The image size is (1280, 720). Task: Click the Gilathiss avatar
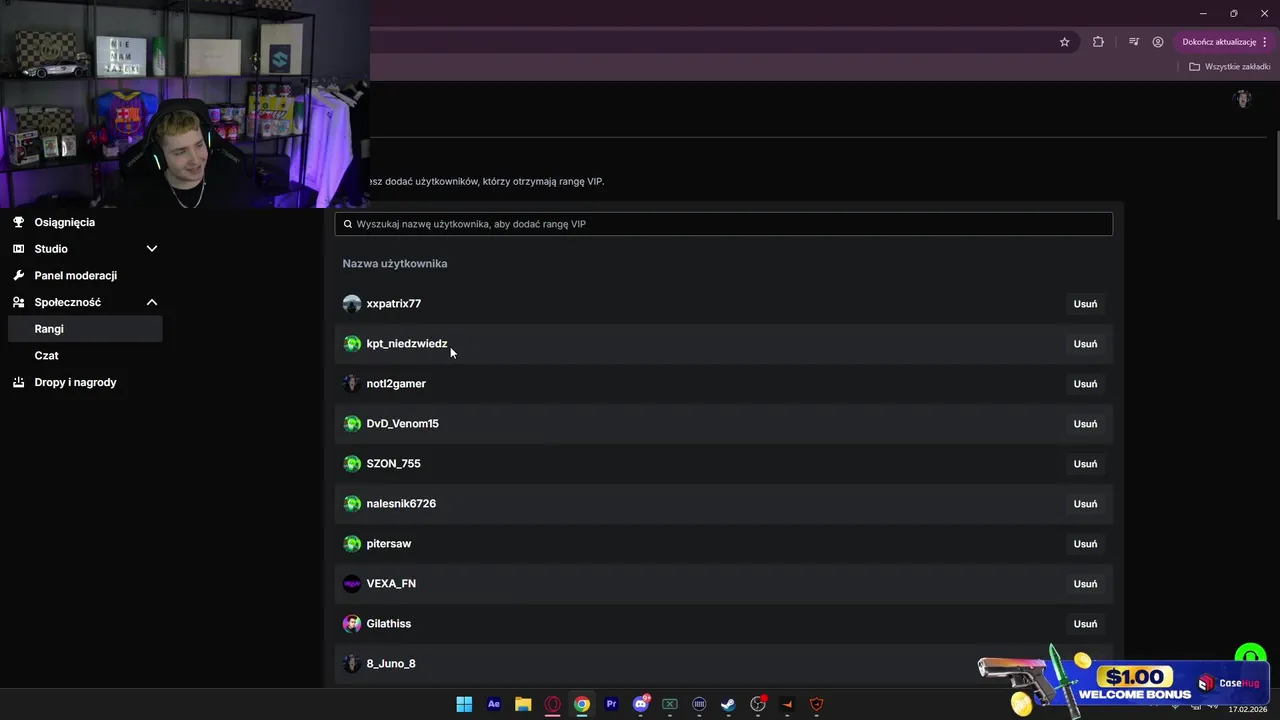click(x=352, y=624)
